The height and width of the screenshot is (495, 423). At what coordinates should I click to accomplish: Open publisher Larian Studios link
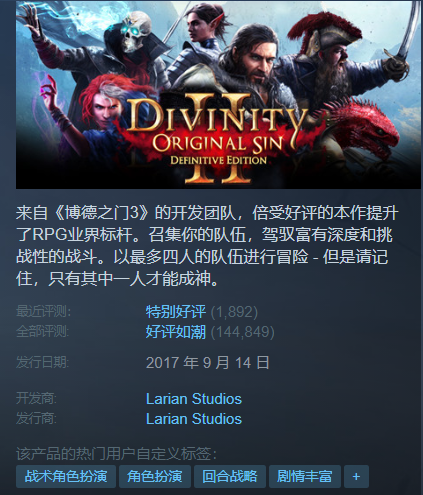tap(194, 419)
